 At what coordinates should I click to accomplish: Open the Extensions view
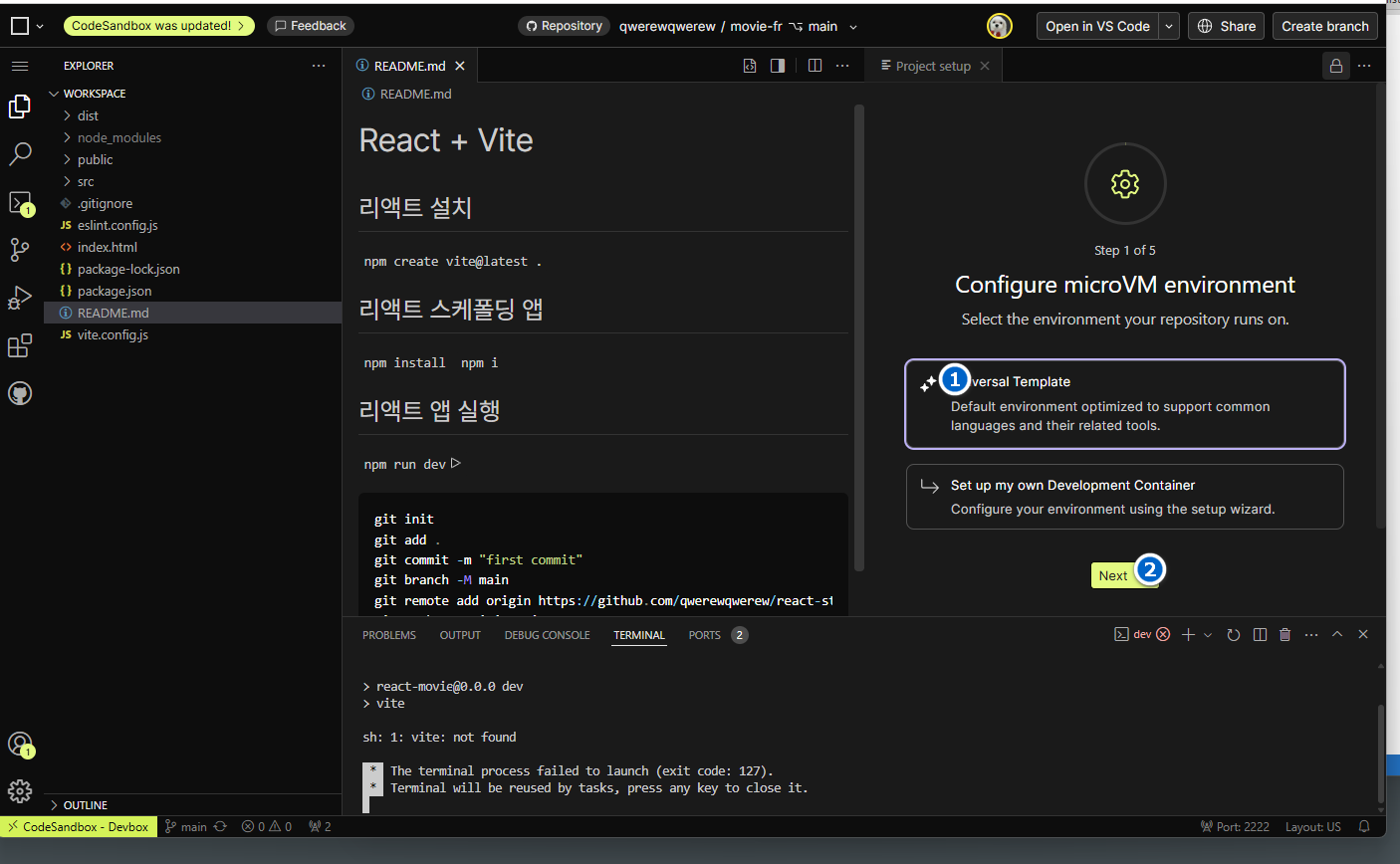tap(20, 345)
